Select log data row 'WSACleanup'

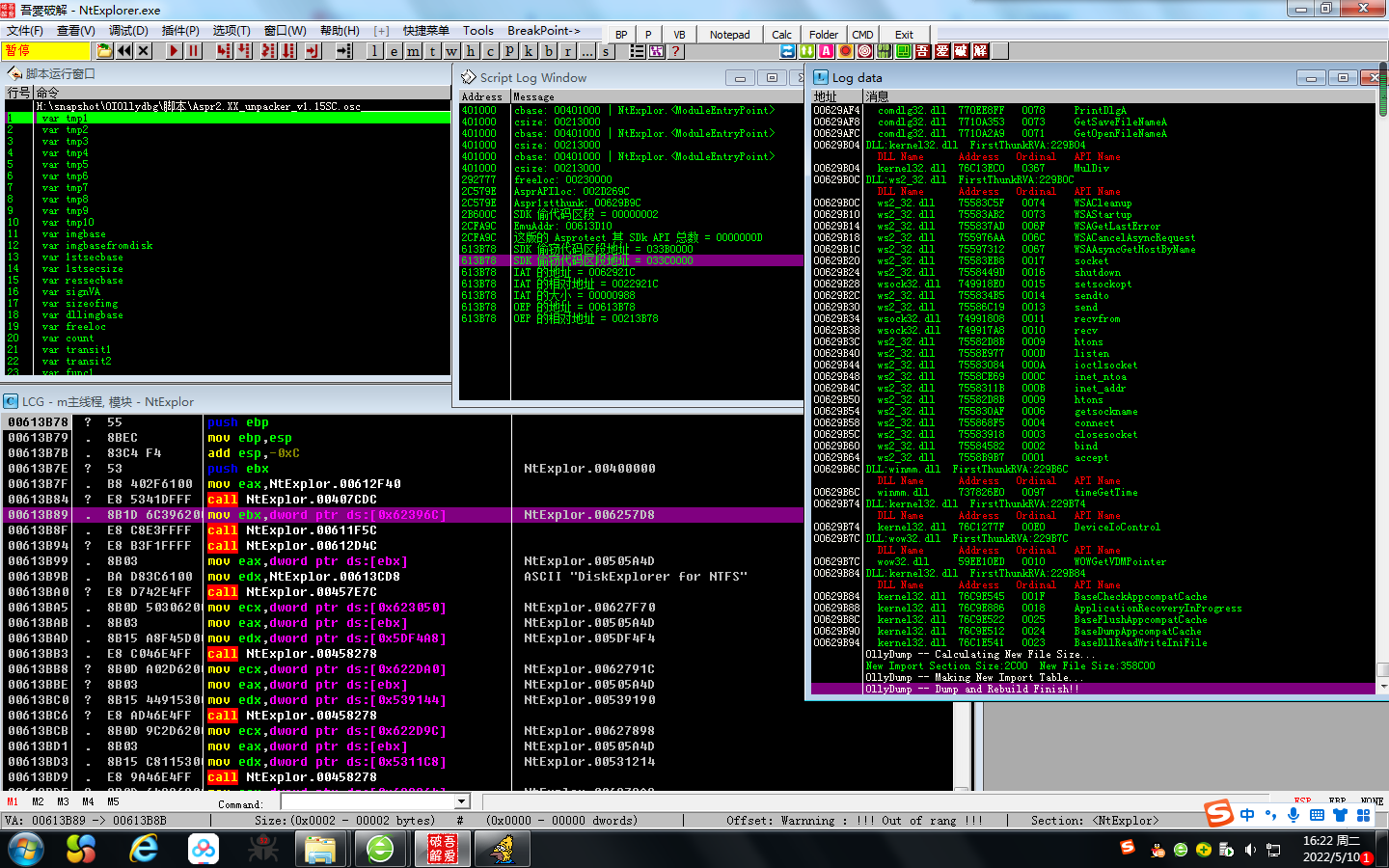click(x=1093, y=203)
